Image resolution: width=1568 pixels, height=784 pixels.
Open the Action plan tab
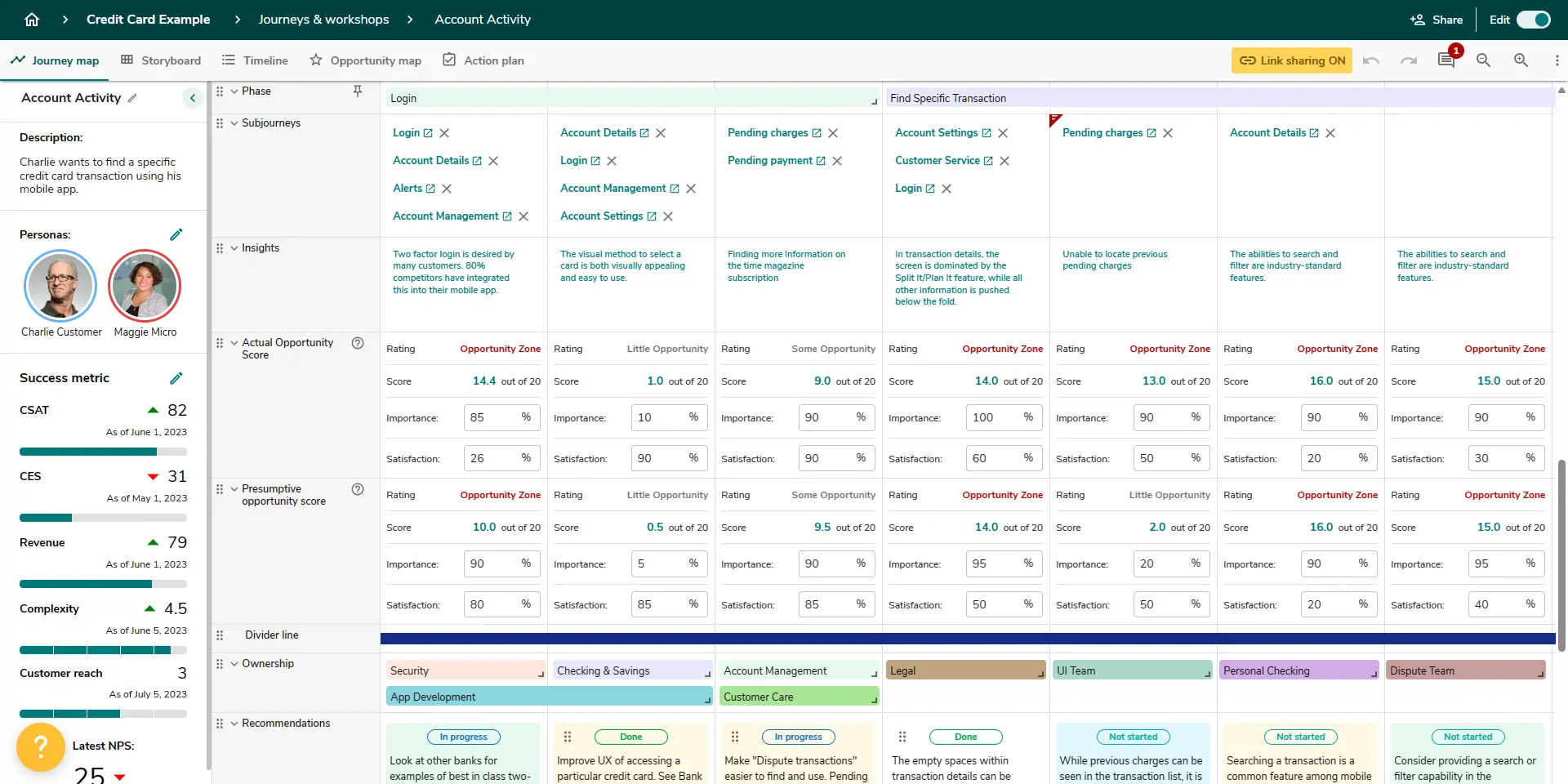pyautogui.click(x=494, y=60)
